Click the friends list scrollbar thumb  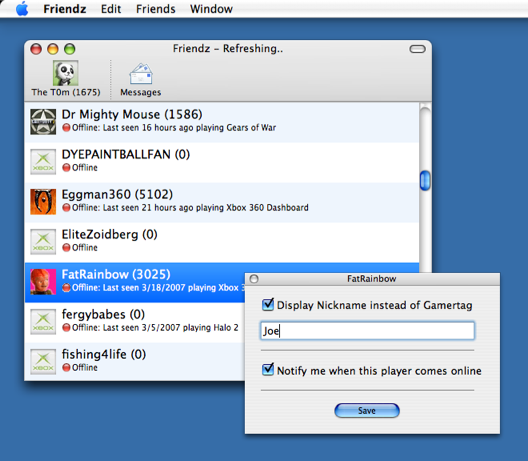point(425,180)
